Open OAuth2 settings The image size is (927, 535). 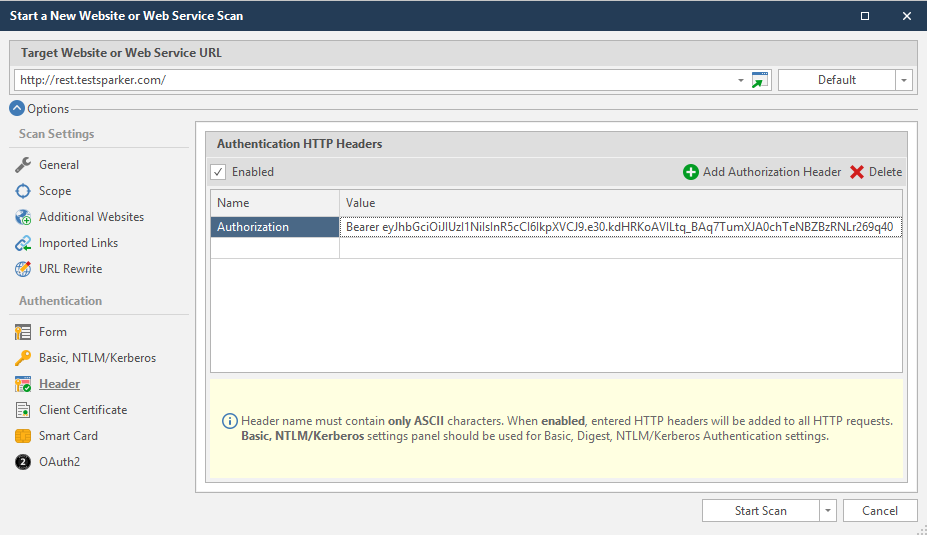point(59,462)
